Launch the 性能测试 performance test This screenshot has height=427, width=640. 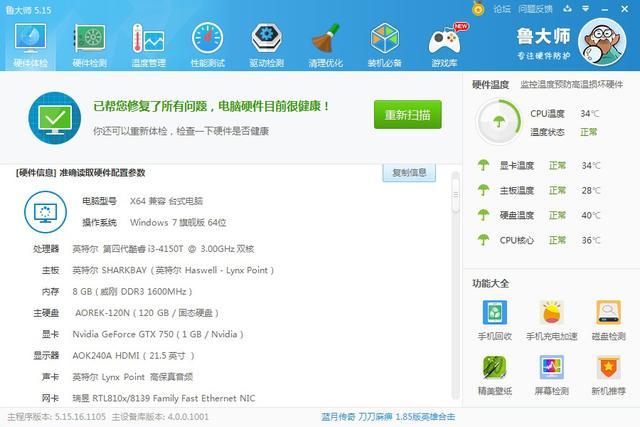tap(207, 44)
